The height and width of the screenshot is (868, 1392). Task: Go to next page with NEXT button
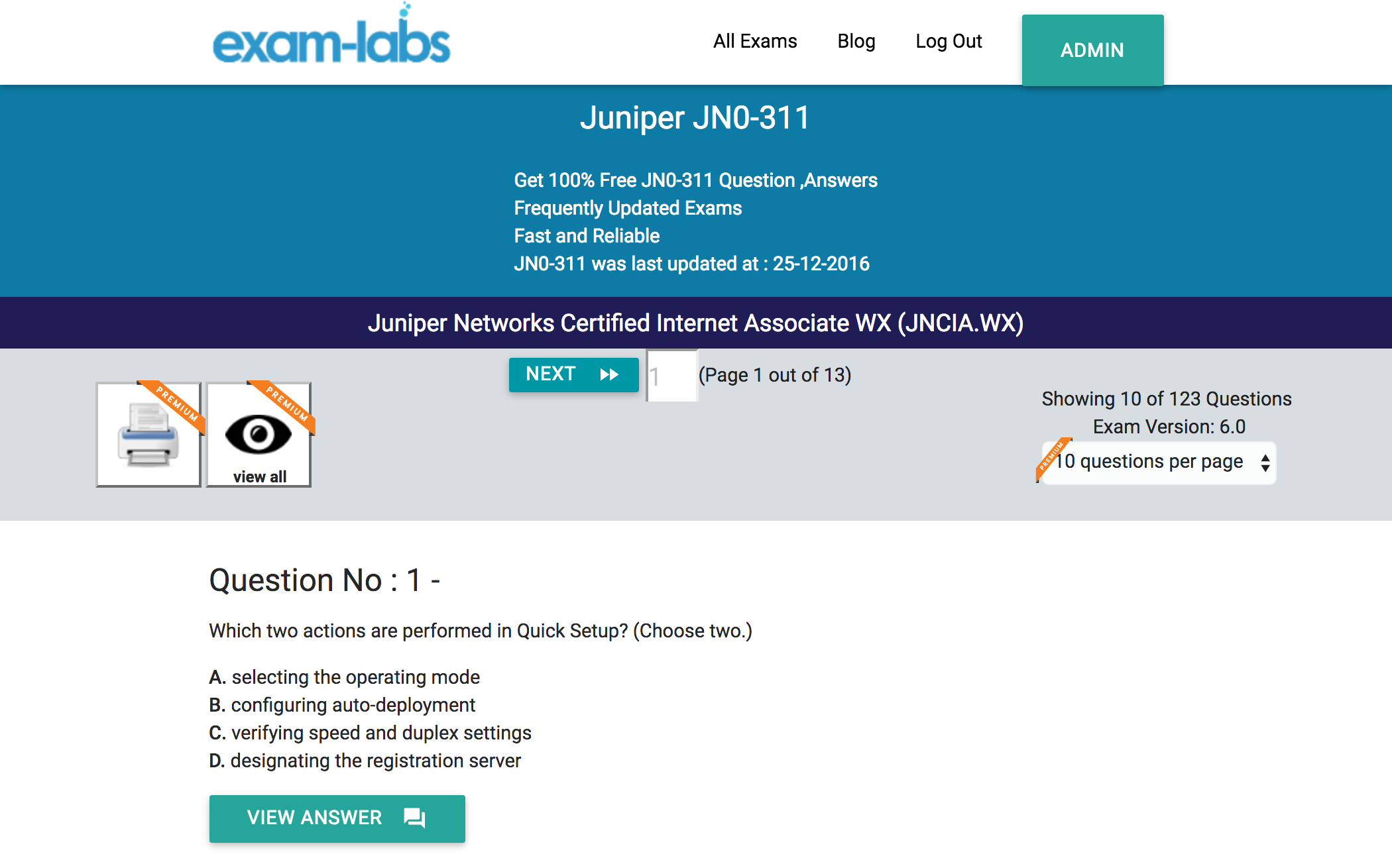[x=573, y=374]
